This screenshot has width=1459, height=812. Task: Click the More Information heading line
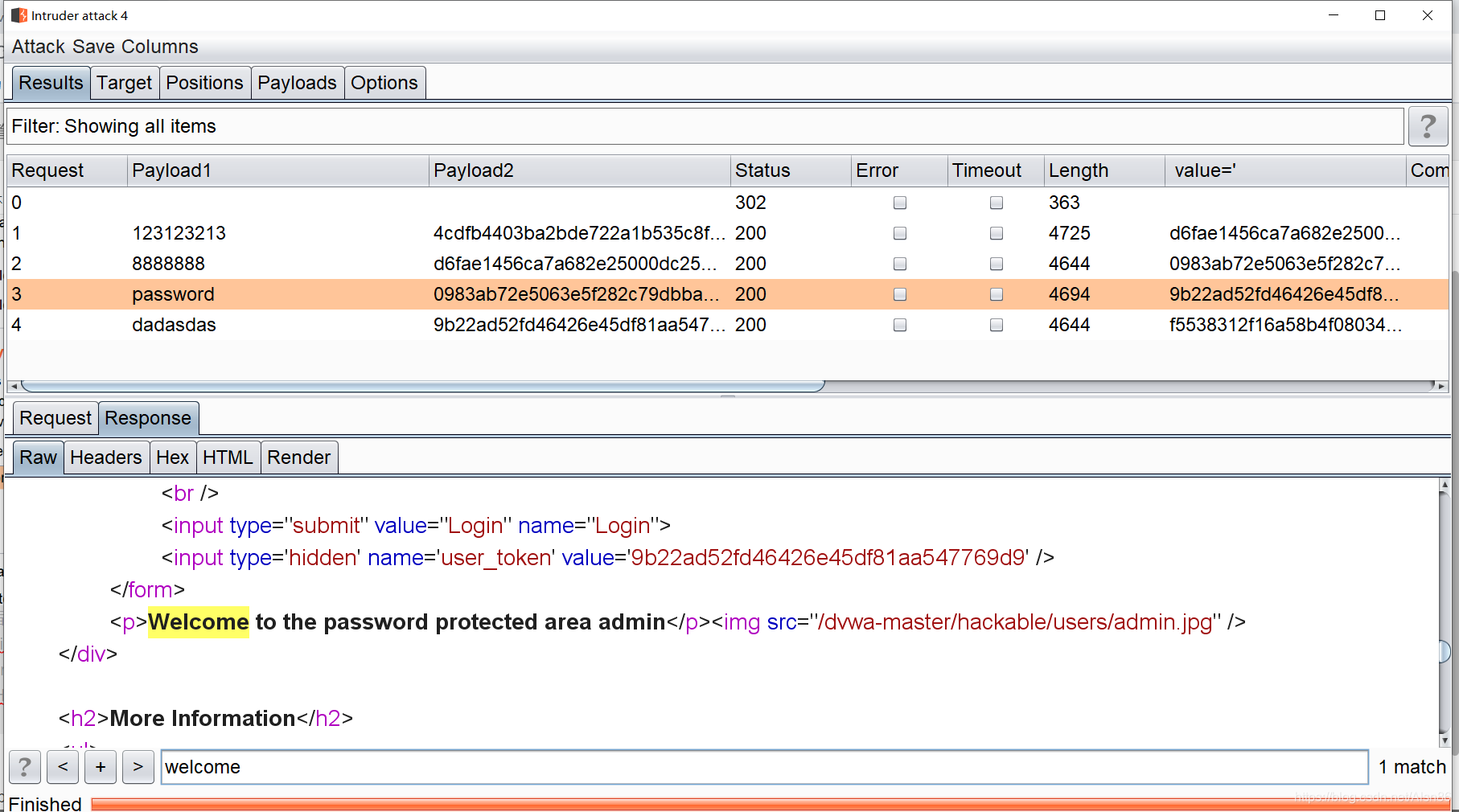coord(206,719)
